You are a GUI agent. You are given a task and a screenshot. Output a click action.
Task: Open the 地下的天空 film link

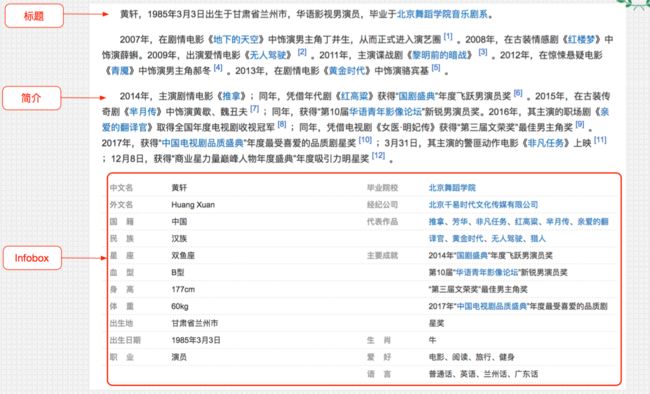click(235, 40)
